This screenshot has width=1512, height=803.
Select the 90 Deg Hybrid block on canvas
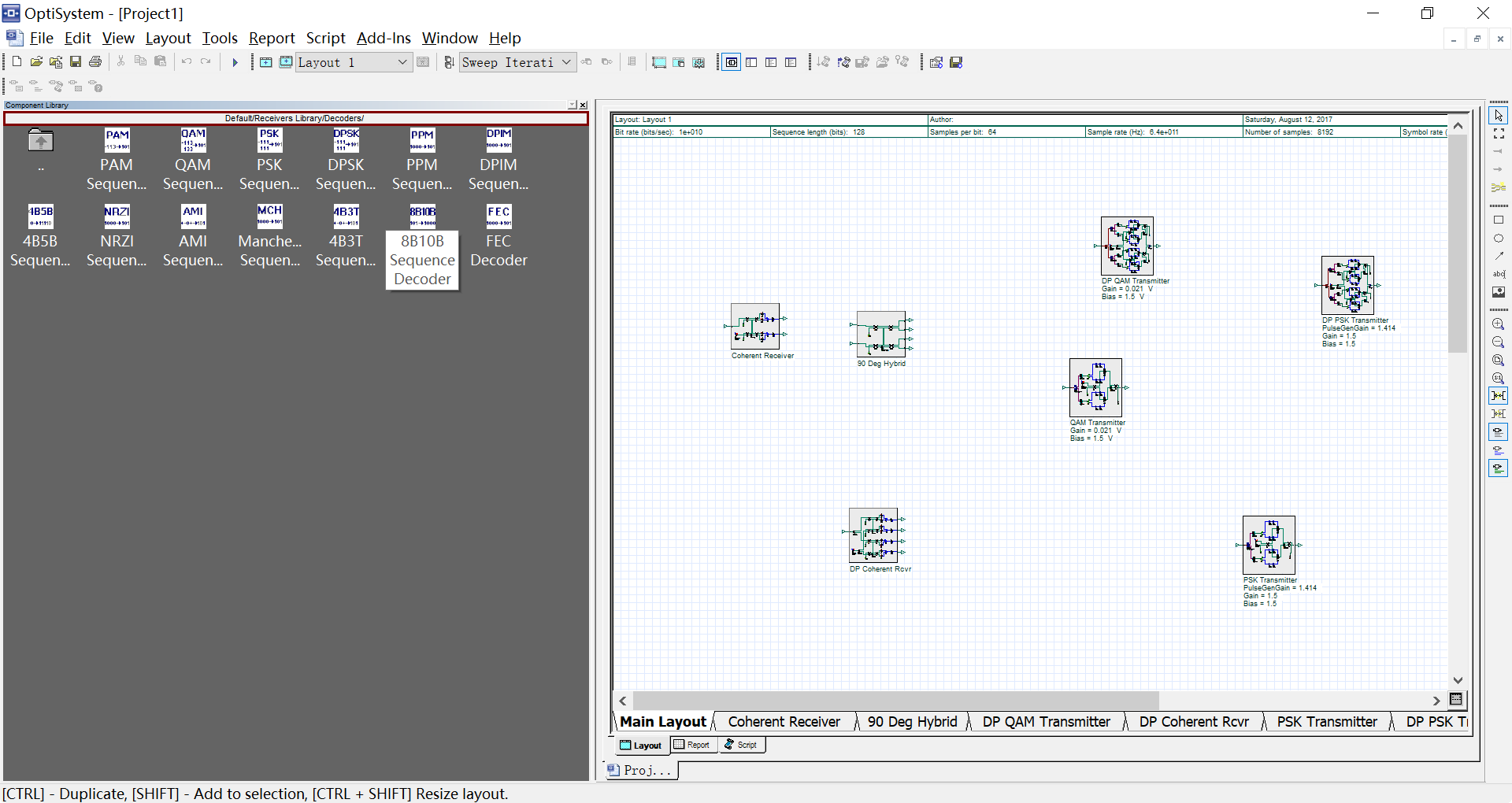881,334
